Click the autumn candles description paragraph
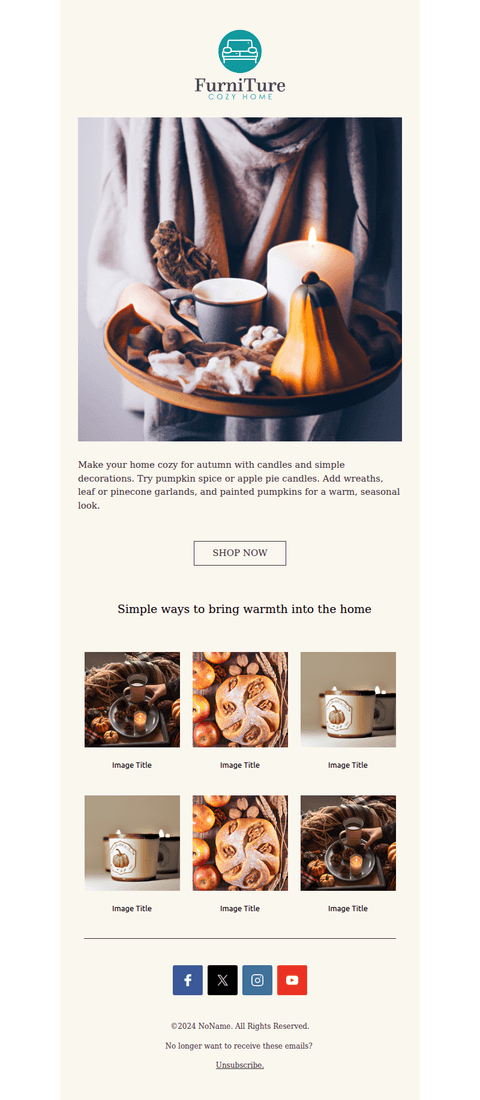Screen dimensions: 480x1100 tap(239, 485)
